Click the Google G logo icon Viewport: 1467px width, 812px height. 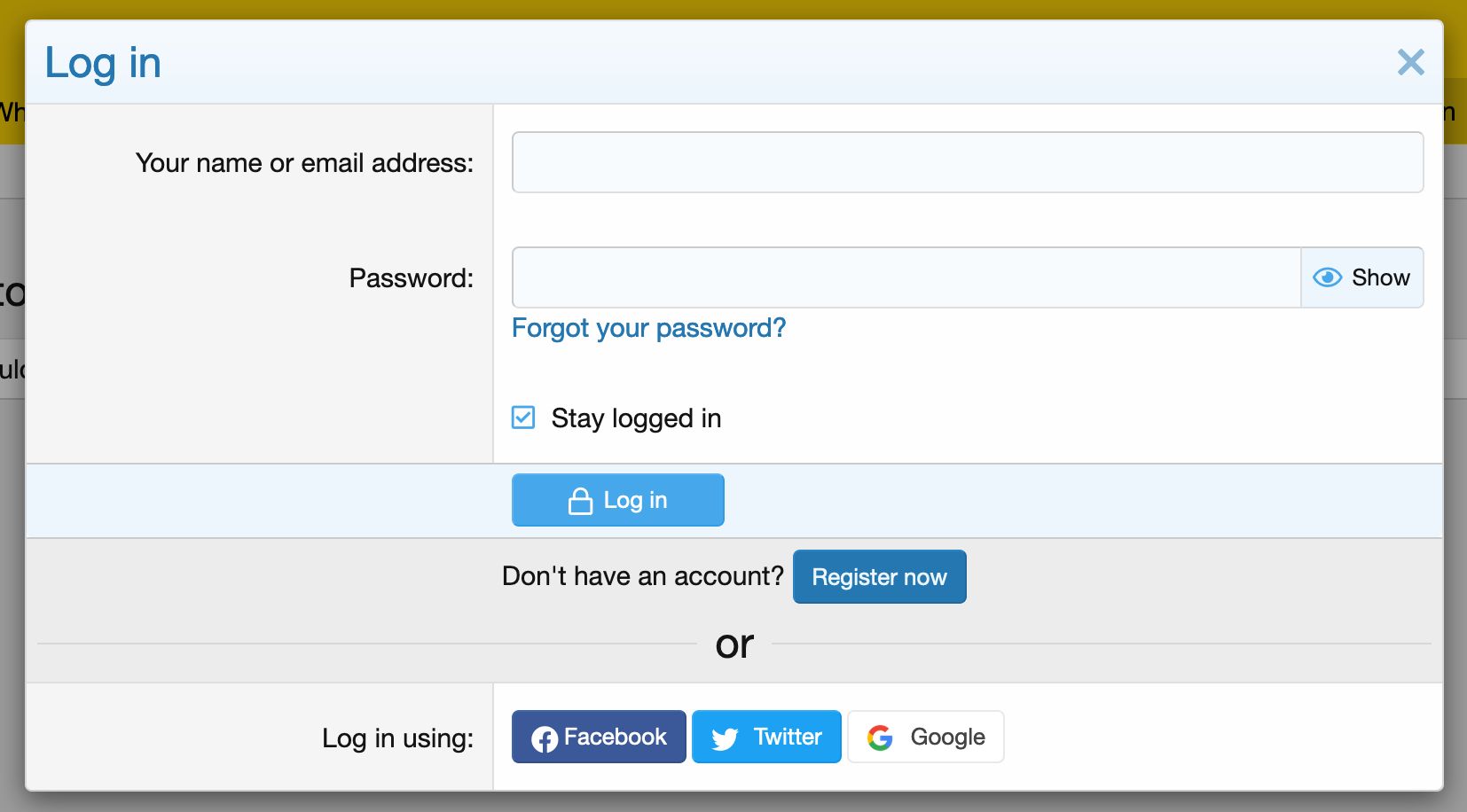(880, 738)
